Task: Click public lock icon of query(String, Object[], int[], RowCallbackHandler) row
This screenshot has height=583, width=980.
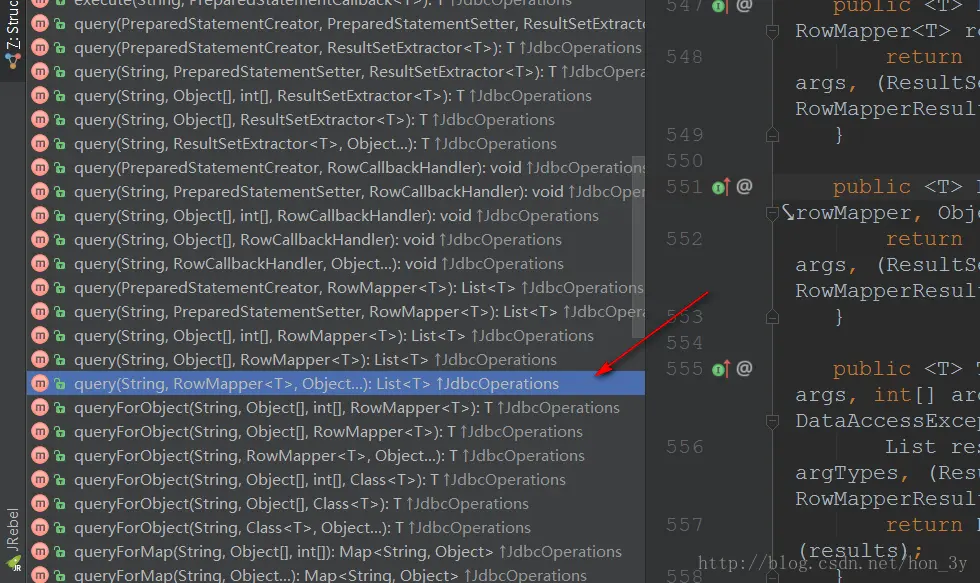Action: tap(60, 216)
